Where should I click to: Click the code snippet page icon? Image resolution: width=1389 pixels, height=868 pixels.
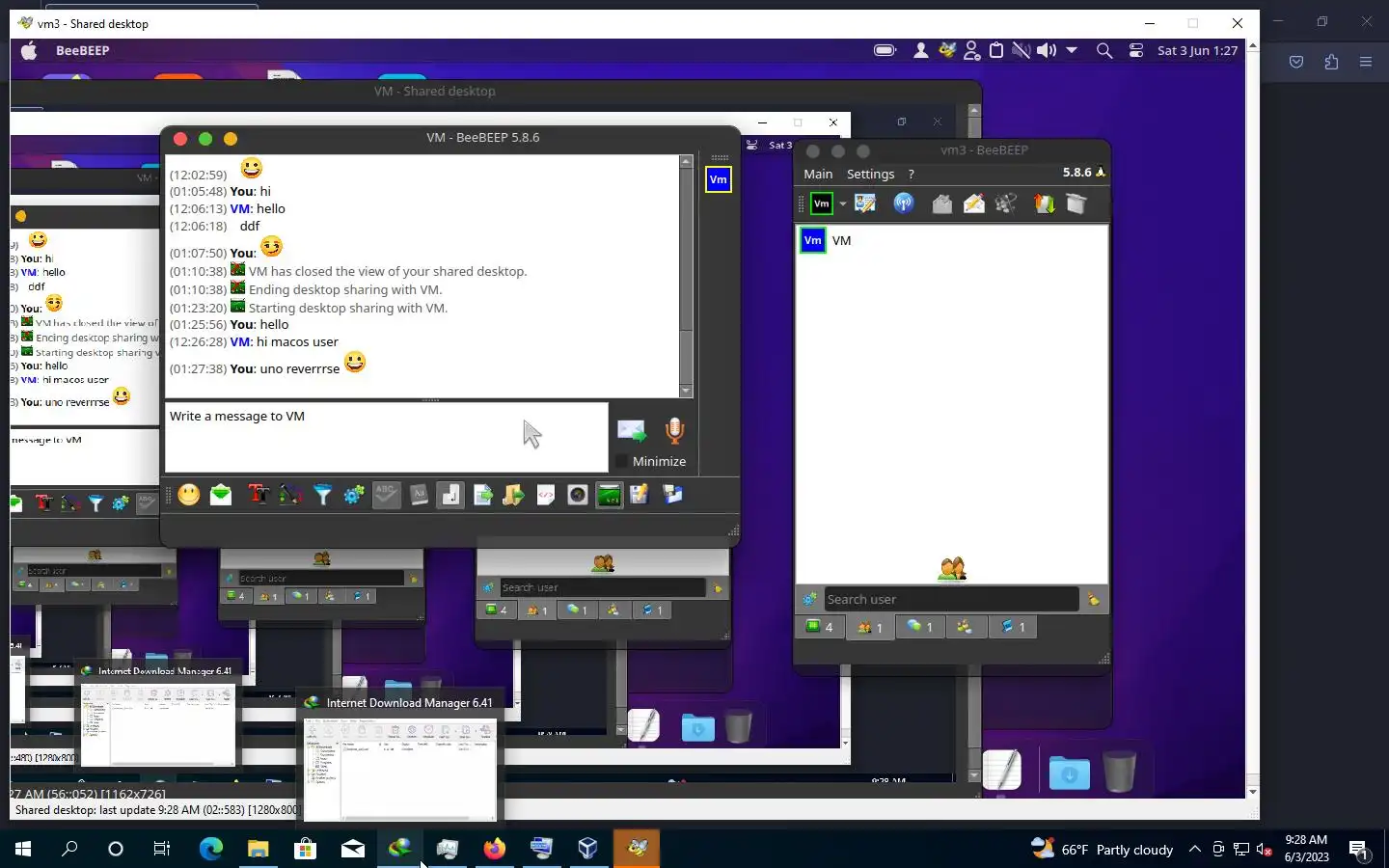pos(545,495)
